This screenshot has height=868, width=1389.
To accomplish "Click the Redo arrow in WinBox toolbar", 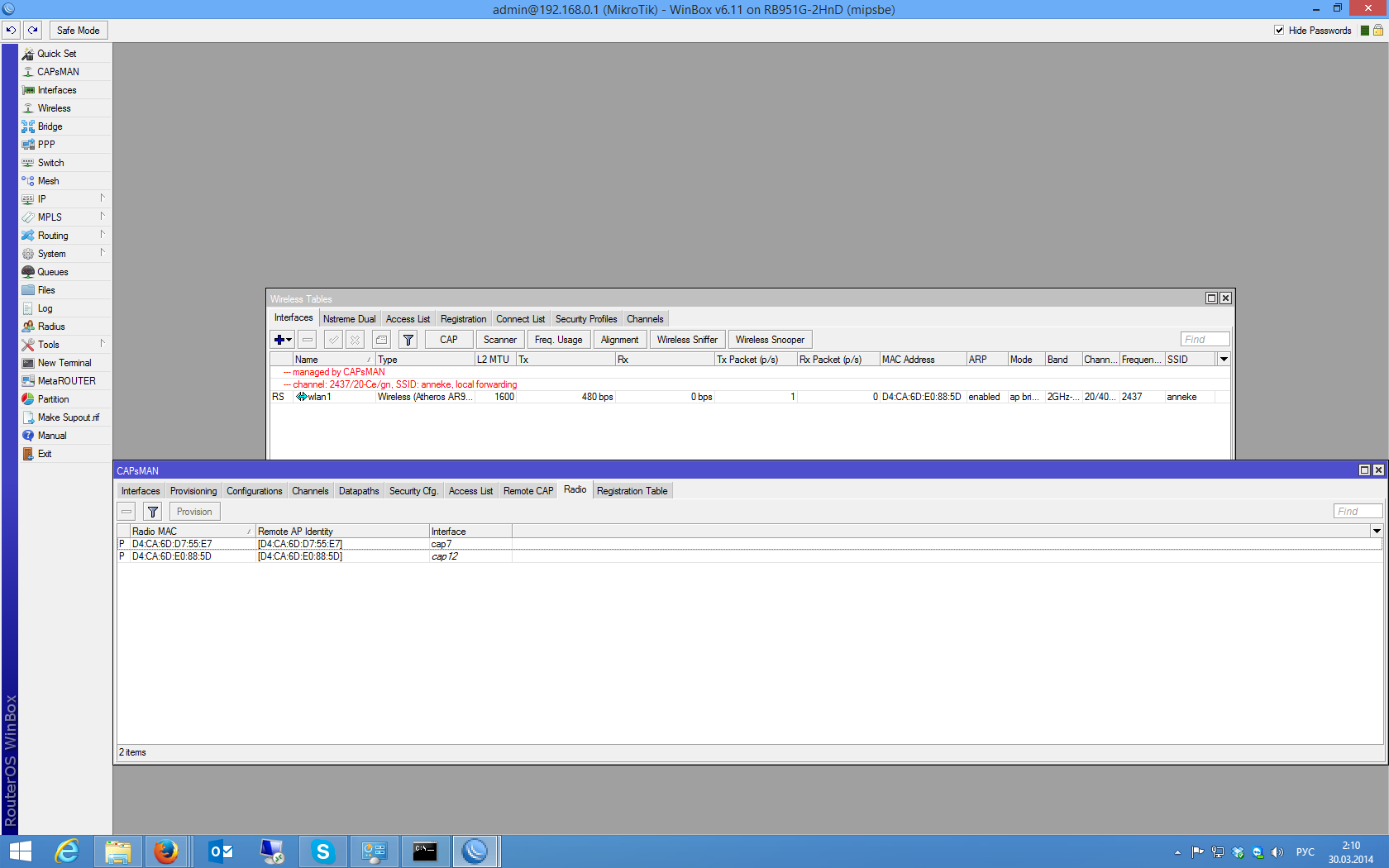I will [x=33, y=31].
